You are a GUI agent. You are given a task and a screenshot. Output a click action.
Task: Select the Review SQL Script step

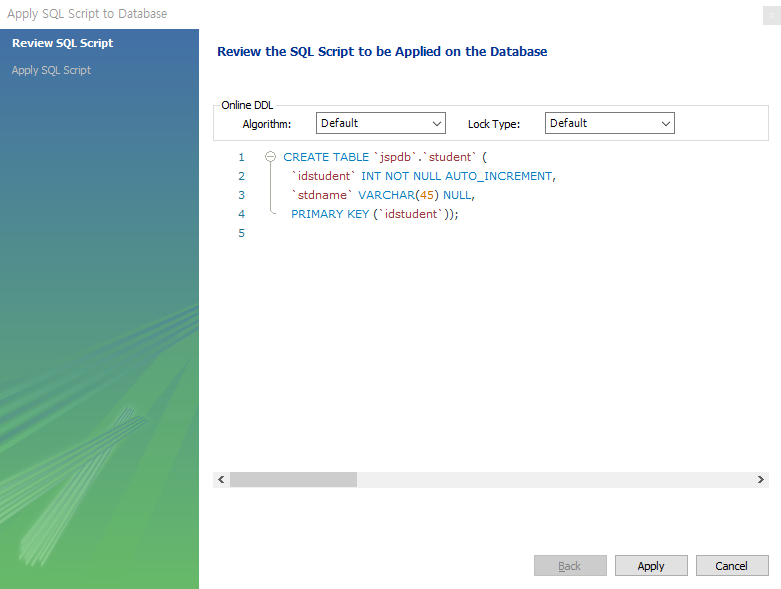[63, 43]
